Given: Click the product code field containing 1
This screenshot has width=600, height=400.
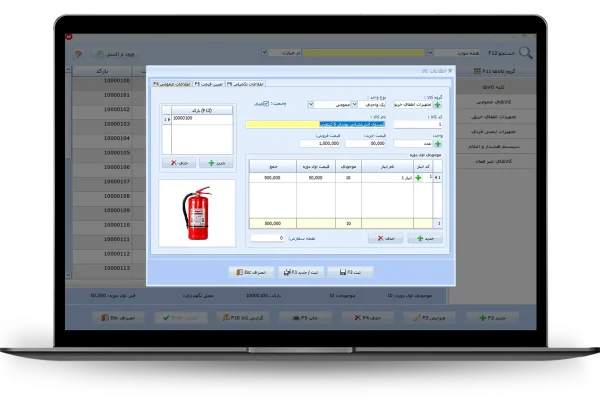Looking at the screenshot, I should coord(418,124).
